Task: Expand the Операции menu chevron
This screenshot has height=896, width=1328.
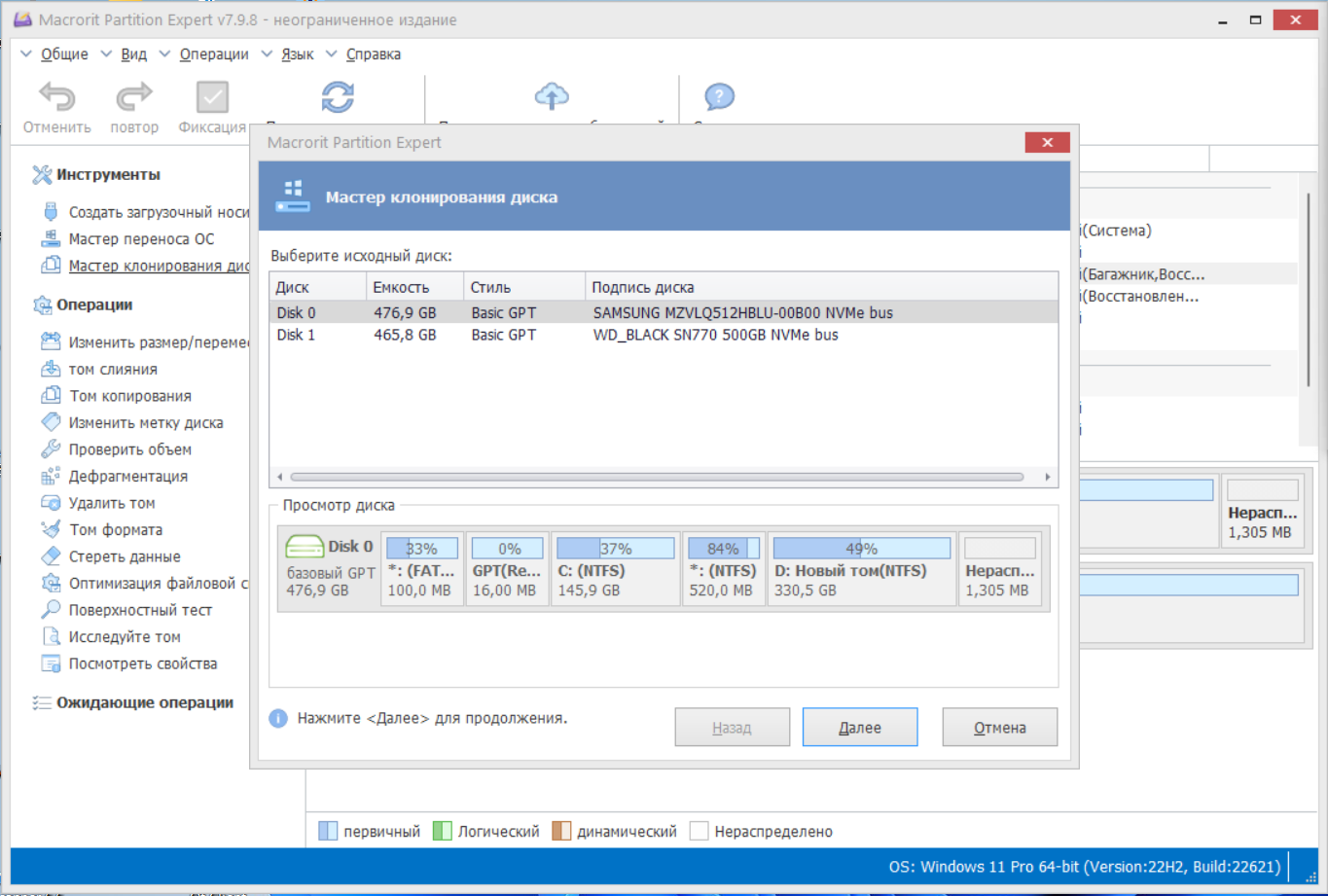Action: pos(164,54)
